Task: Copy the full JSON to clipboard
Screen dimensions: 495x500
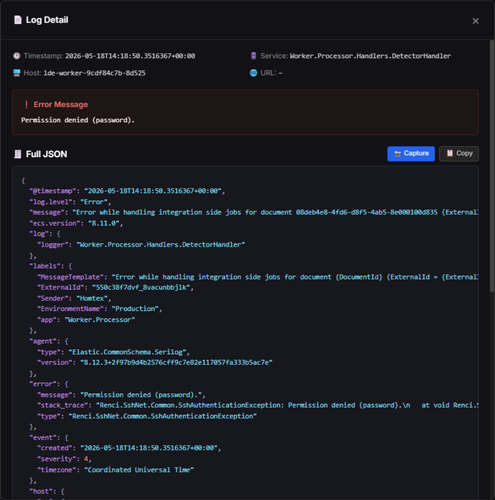Action: [x=459, y=154]
